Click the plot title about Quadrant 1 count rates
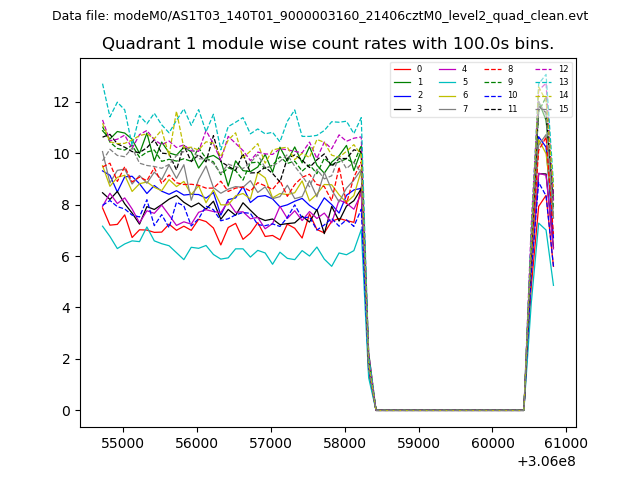The height and width of the screenshot is (480, 640). tap(328, 44)
